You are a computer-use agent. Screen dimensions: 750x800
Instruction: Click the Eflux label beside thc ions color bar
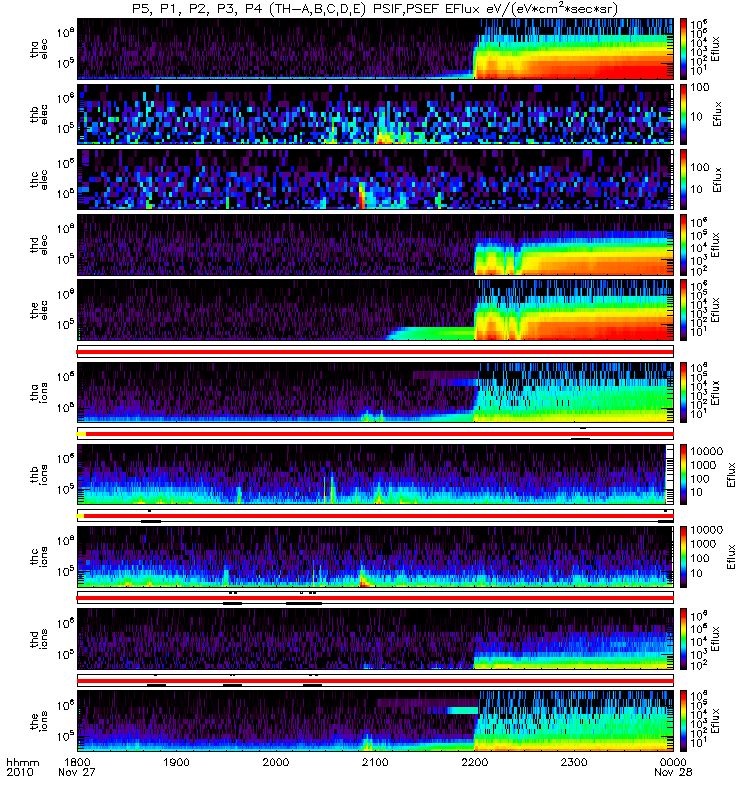[x=731, y=557]
